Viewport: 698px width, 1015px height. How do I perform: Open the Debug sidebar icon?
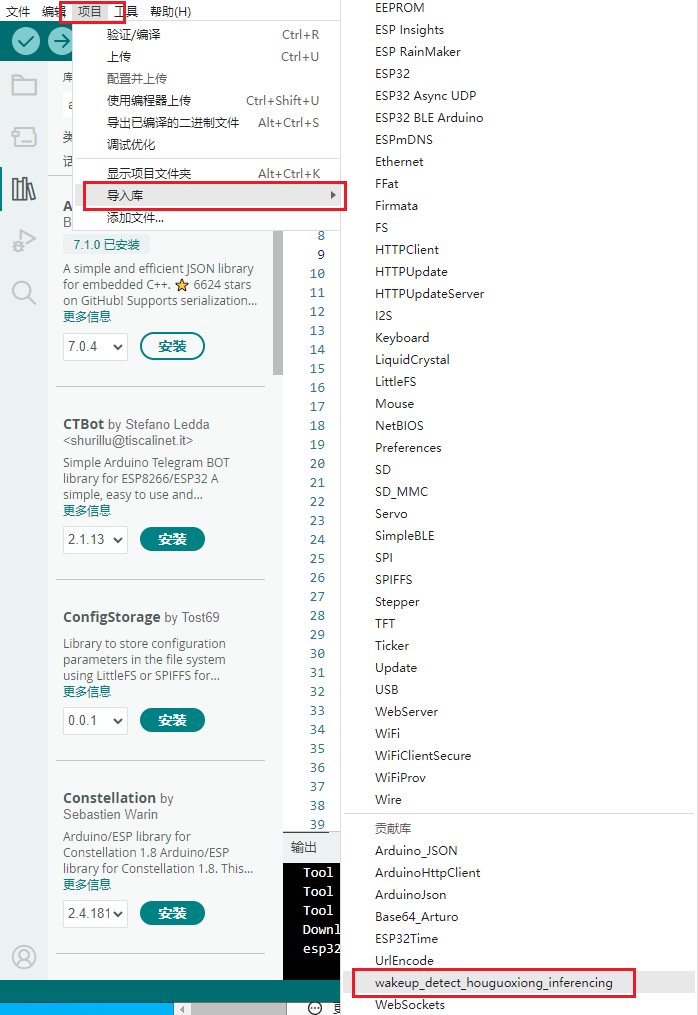pos(24,240)
